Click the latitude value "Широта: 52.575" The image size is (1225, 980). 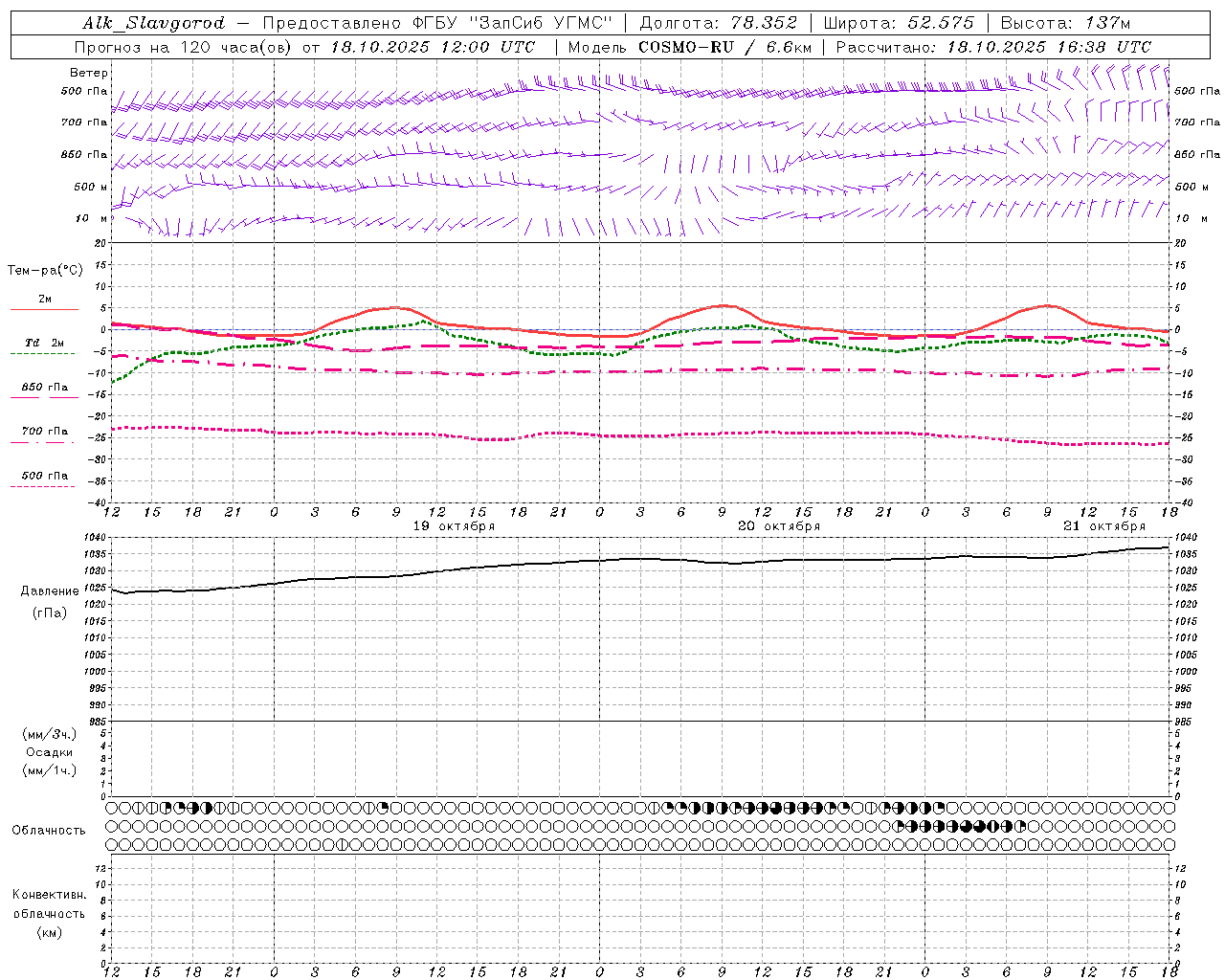click(899, 23)
